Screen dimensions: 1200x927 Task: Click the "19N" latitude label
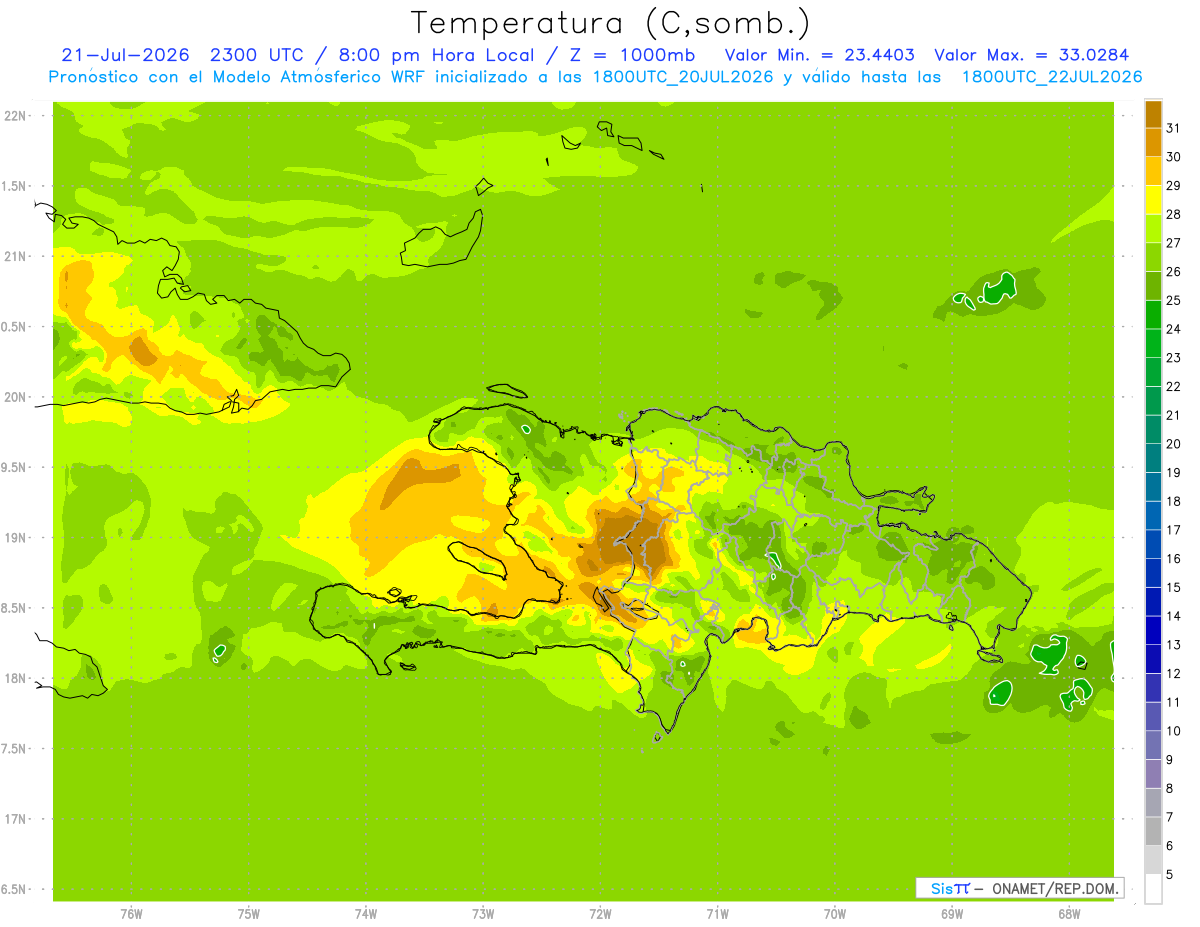pos(16,538)
